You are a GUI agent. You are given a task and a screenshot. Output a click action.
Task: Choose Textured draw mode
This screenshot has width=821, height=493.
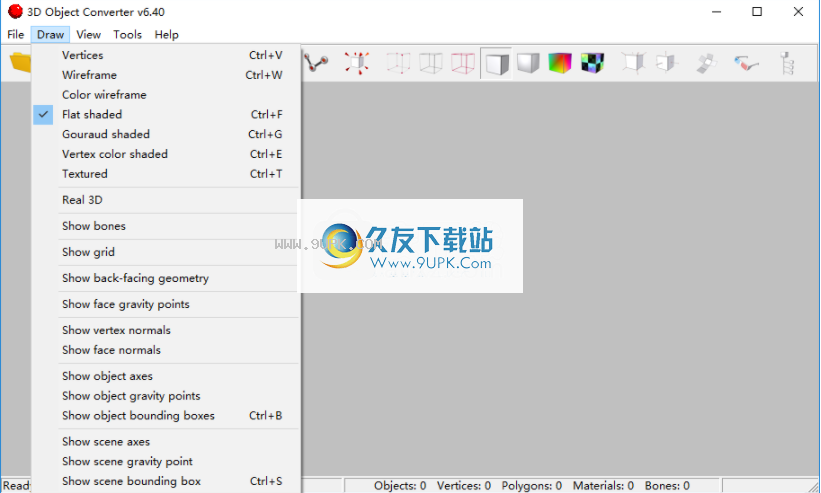point(166,174)
